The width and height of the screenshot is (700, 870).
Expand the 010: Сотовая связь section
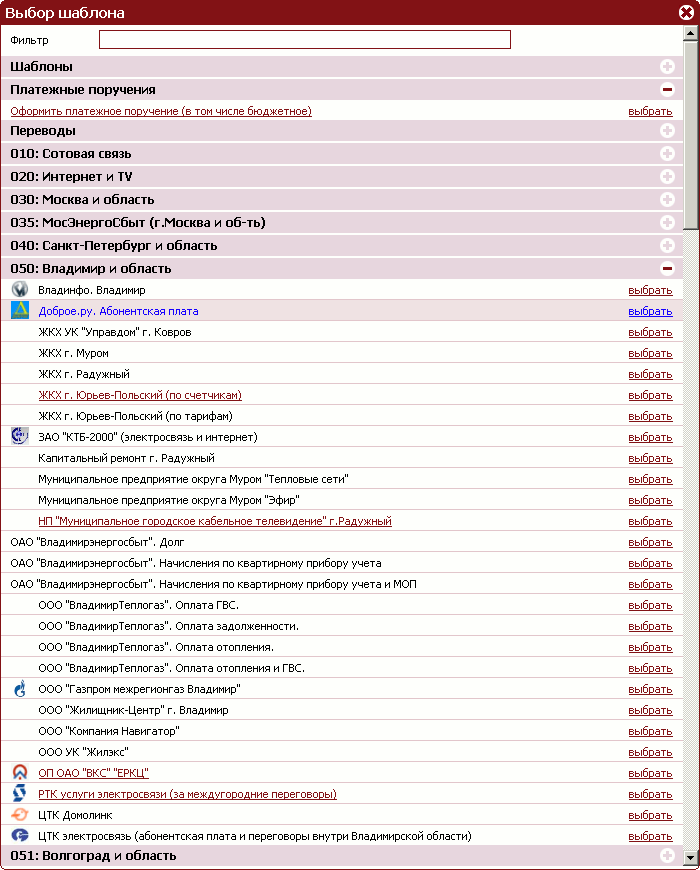click(x=667, y=153)
